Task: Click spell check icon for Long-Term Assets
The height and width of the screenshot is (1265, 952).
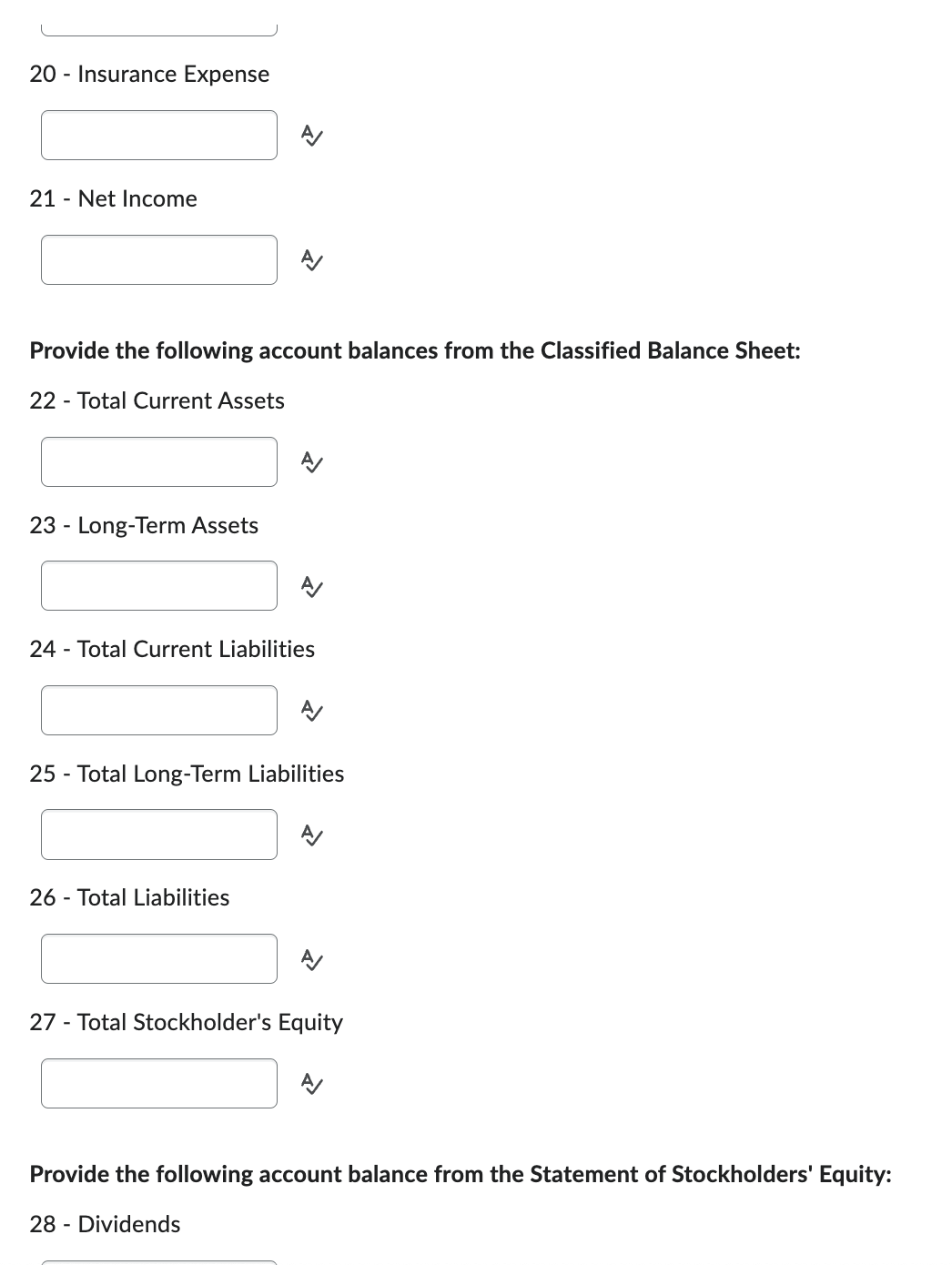Action: pos(310,586)
